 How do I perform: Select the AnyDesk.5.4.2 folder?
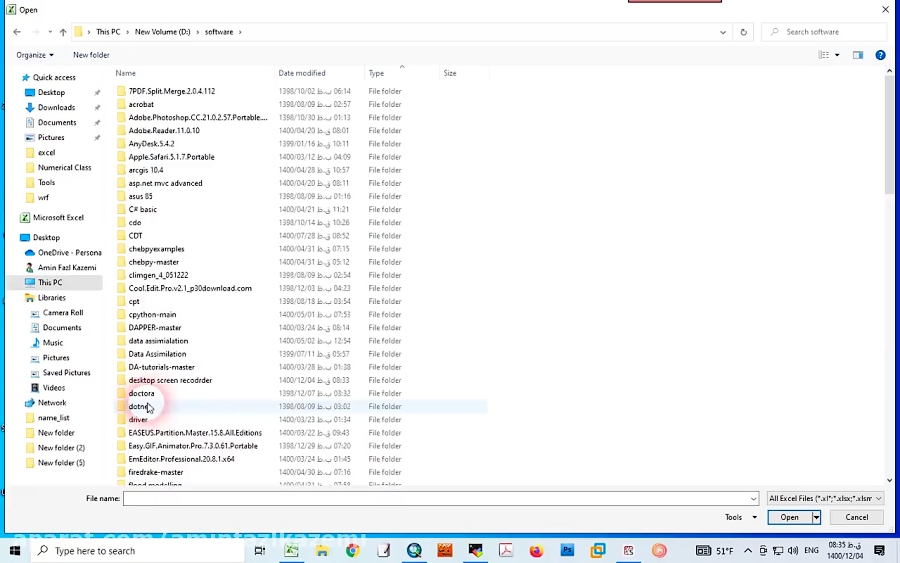[151, 144]
